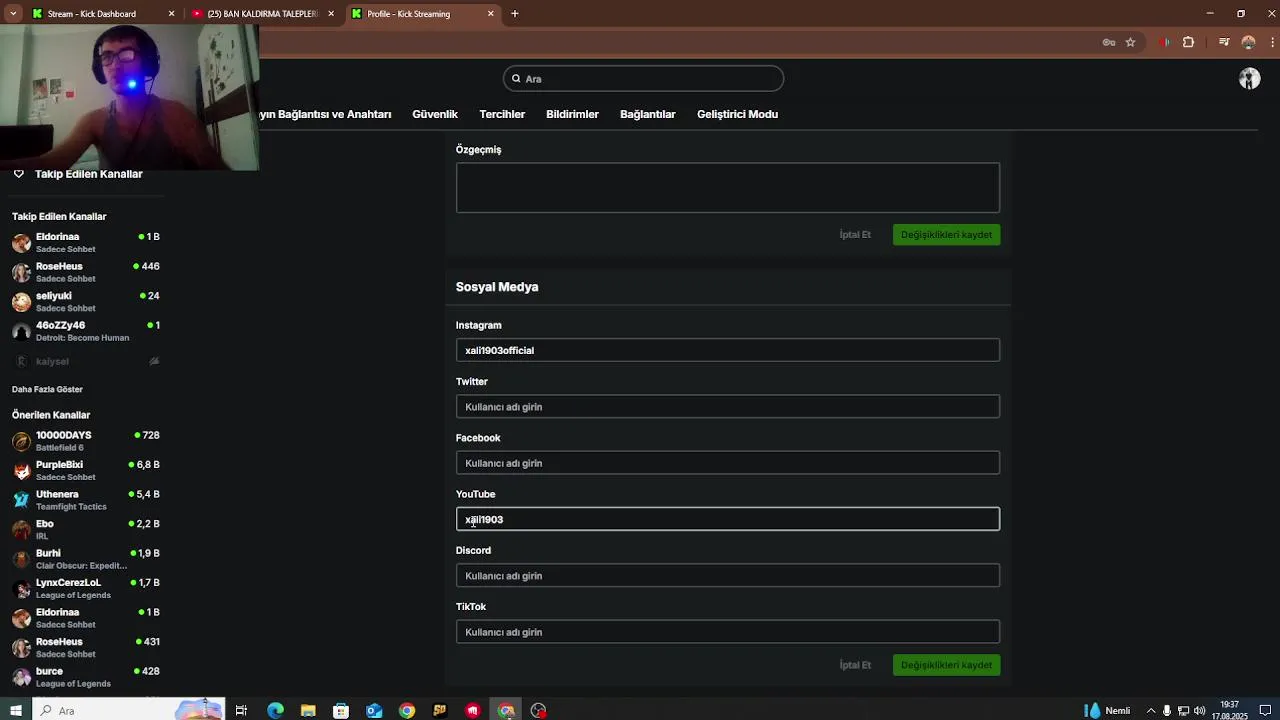Image resolution: width=1280 pixels, height=720 pixels.
Task: Save bio changes with upper Değişiklikleri kaydet
Action: [x=946, y=235]
